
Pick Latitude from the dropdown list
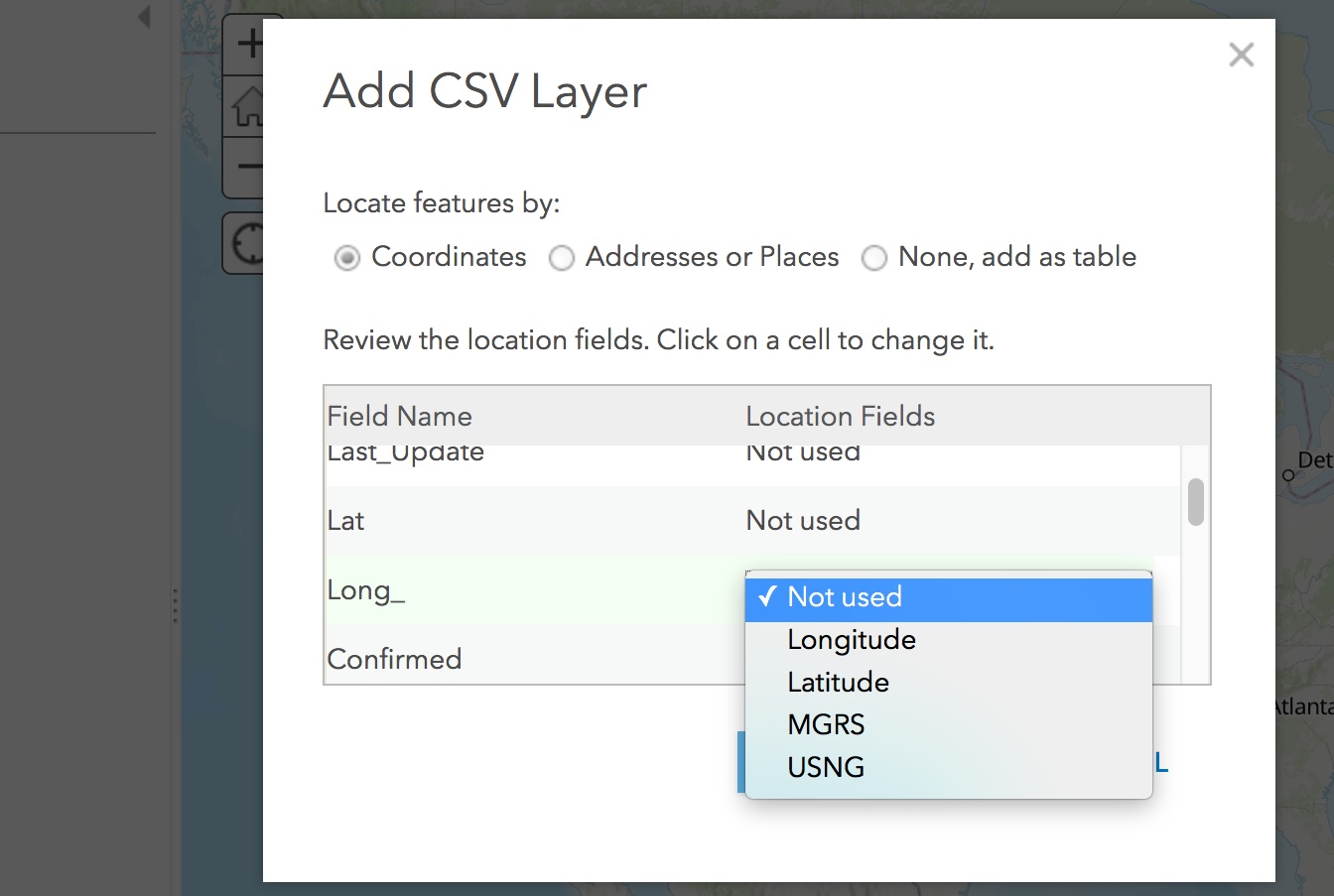(x=838, y=683)
